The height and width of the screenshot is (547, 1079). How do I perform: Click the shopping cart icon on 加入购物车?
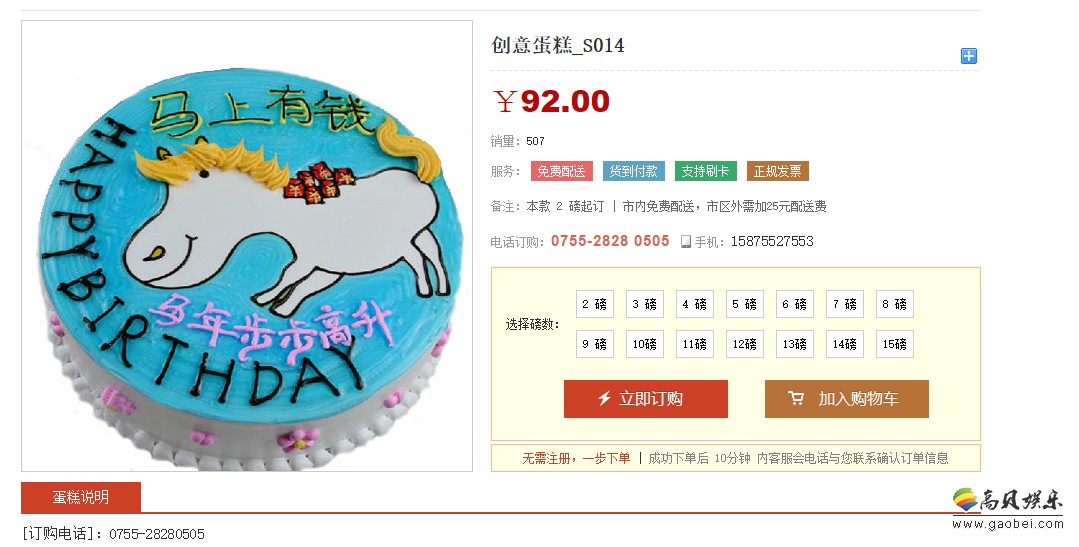(796, 398)
